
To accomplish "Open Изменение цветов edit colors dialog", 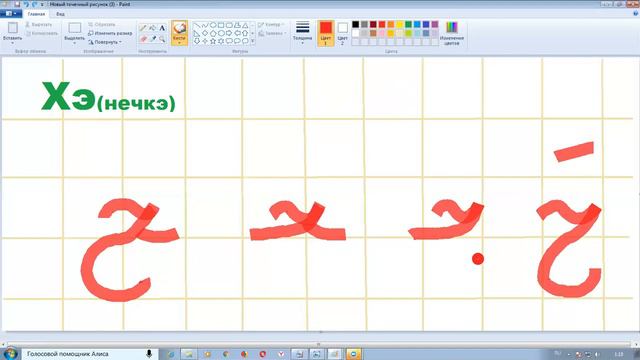I will click(x=452, y=33).
